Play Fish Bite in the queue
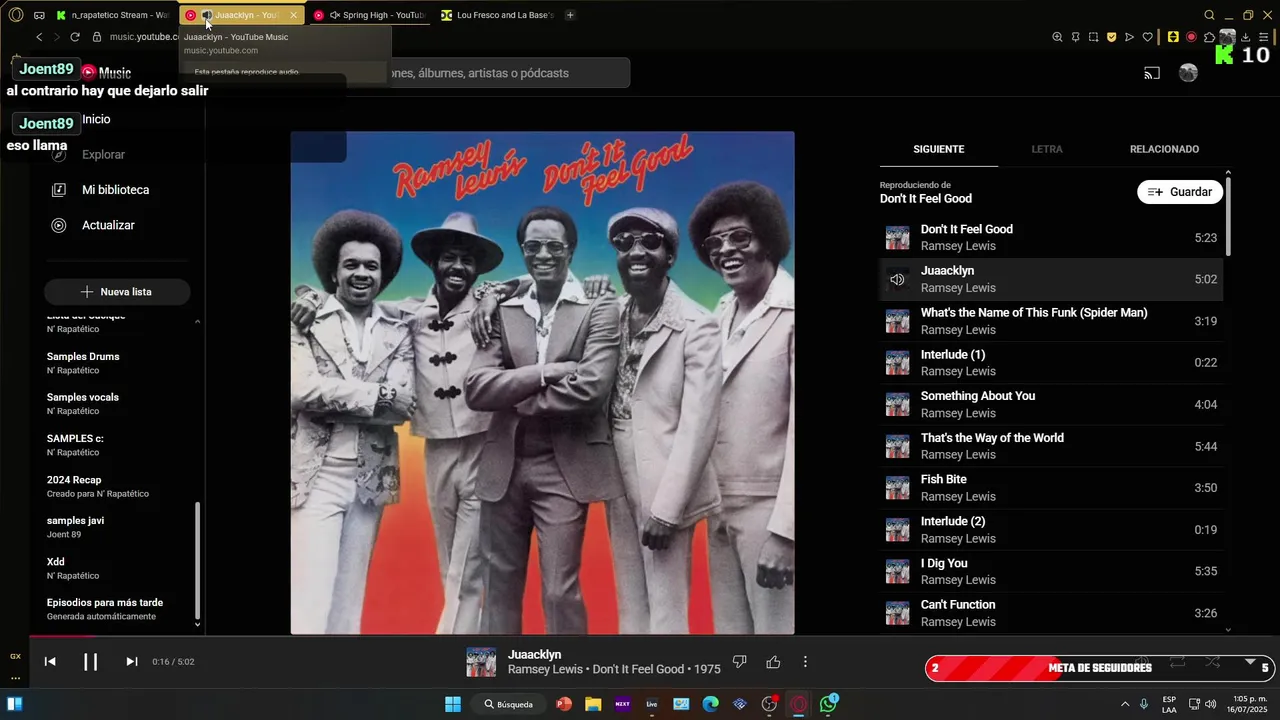The height and width of the screenshot is (720, 1280). [1051, 488]
